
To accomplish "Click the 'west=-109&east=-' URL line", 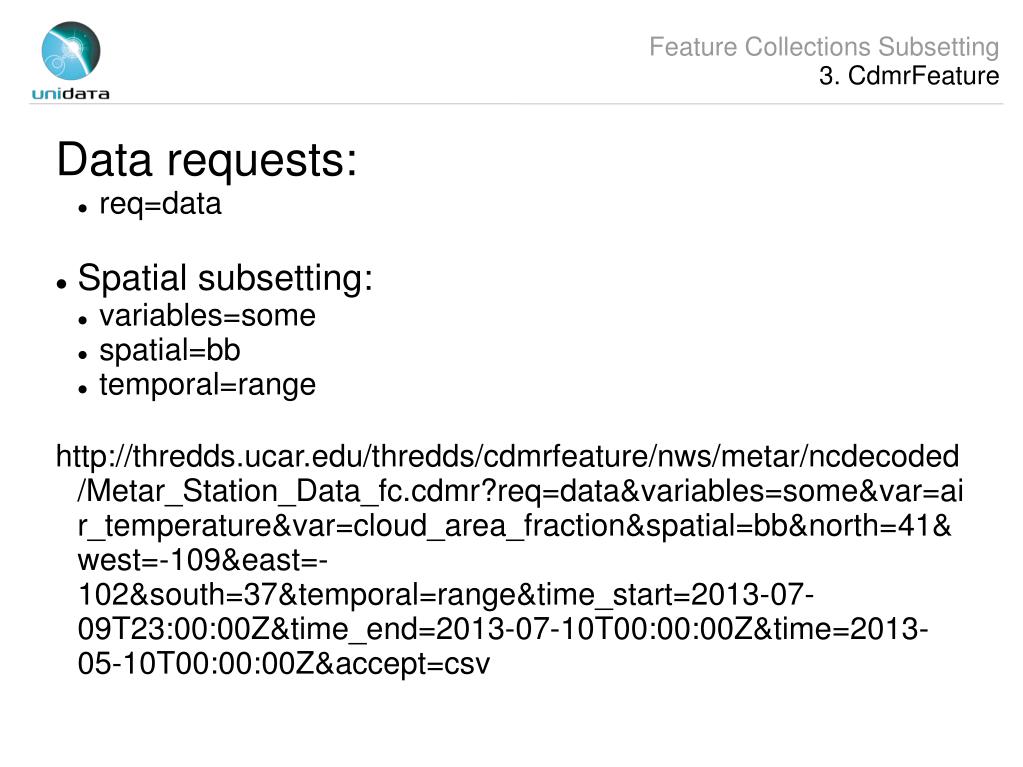I will click(x=203, y=560).
